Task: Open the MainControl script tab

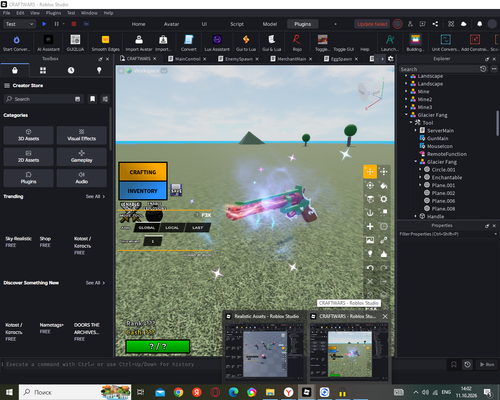Action: point(187,59)
